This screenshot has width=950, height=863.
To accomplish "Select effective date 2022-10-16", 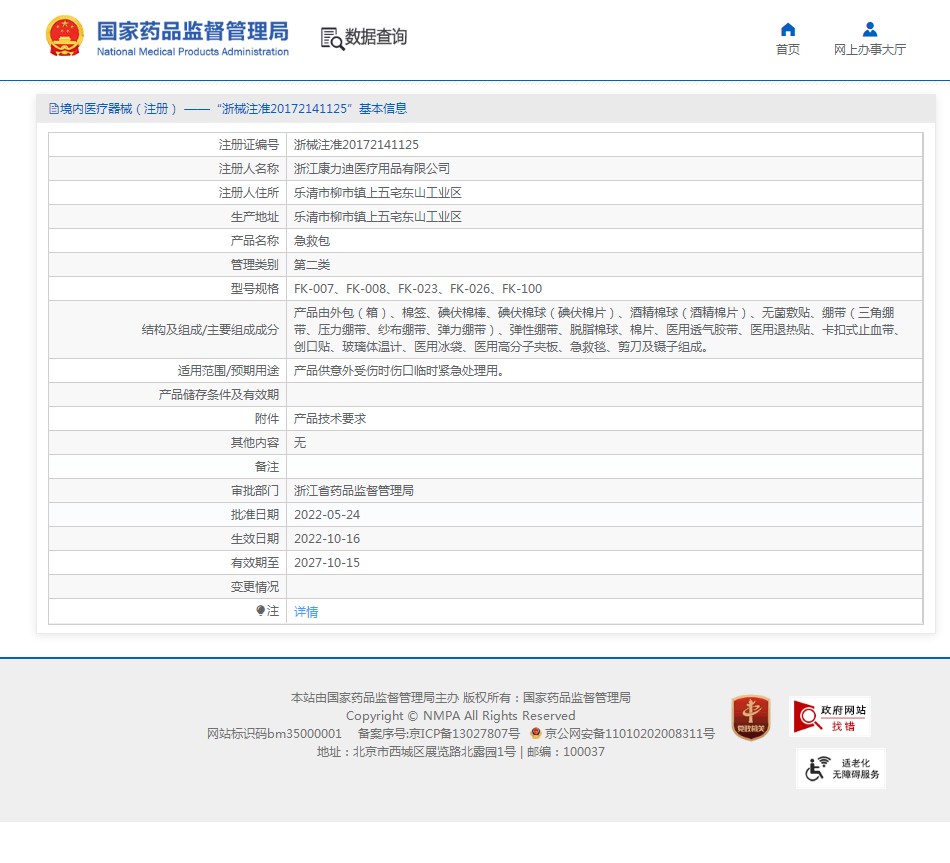I will 327,539.
